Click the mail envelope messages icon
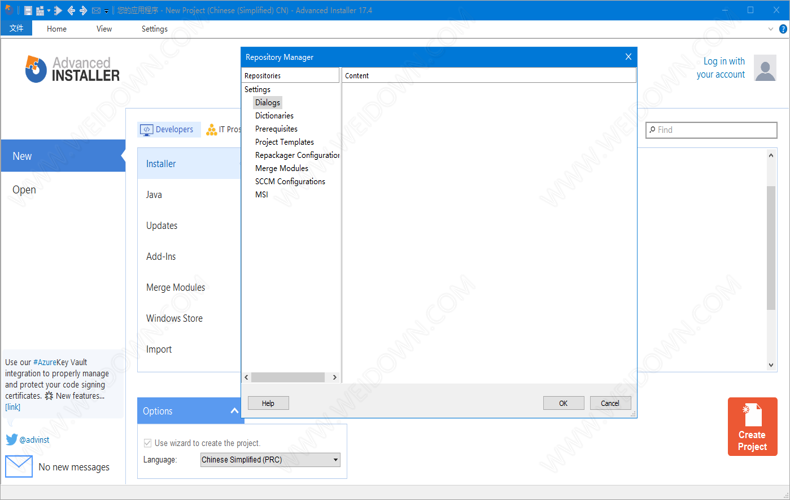 [x=19, y=466]
